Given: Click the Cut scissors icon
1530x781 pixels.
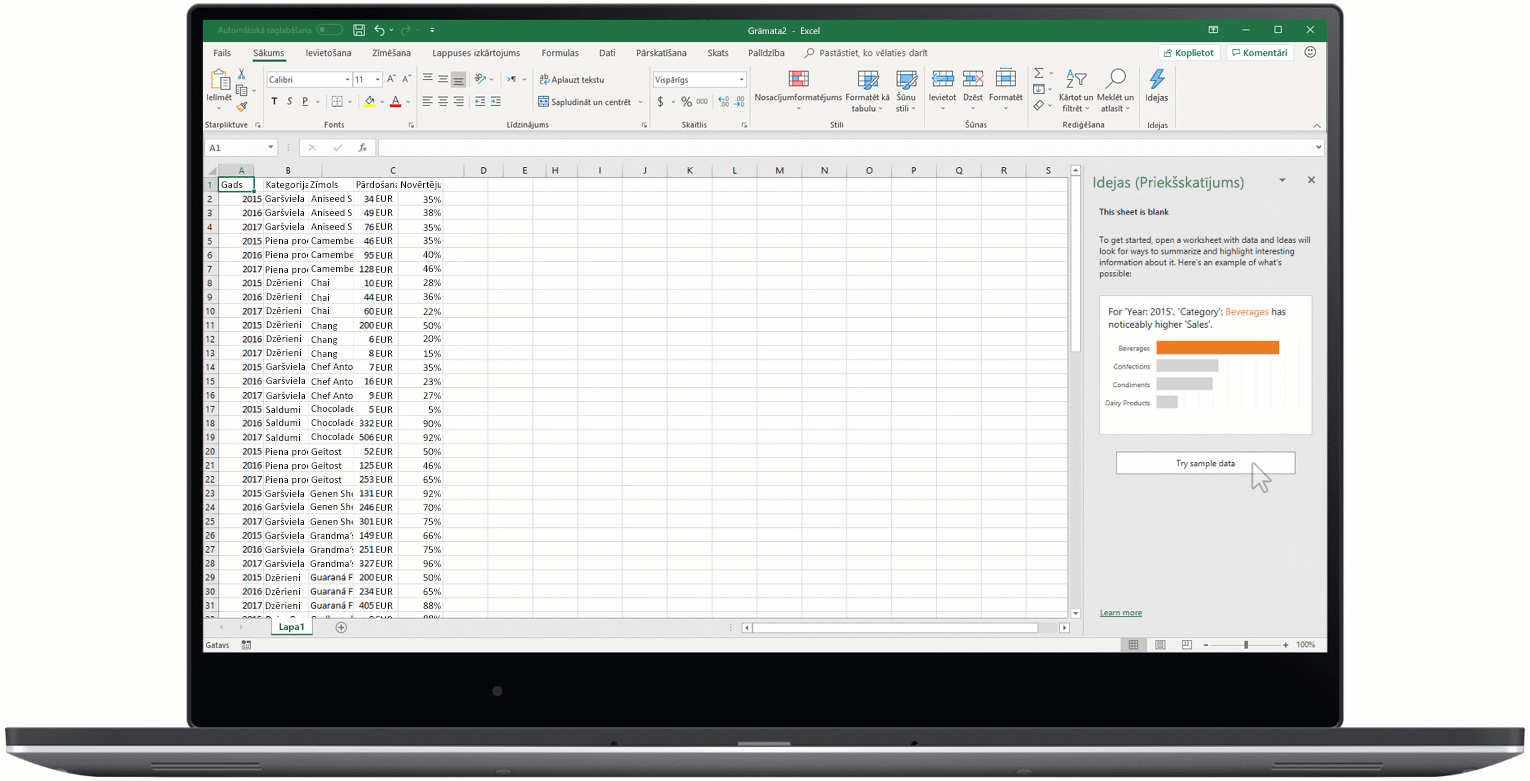Looking at the screenshot, I should coord(241,75).
